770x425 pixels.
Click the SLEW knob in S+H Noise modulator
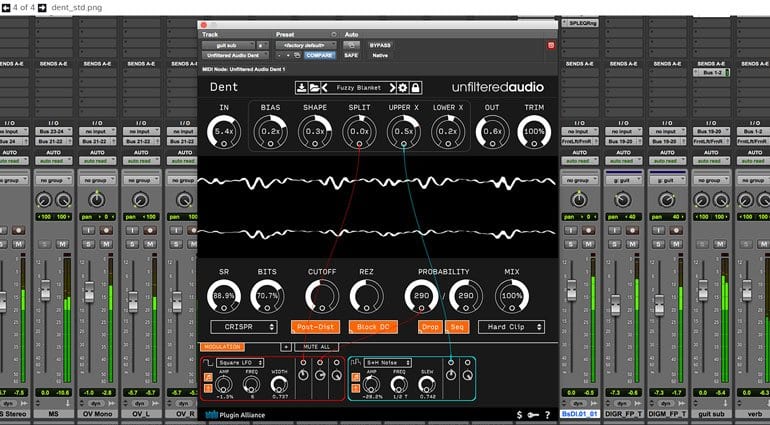tap(427, 384)
